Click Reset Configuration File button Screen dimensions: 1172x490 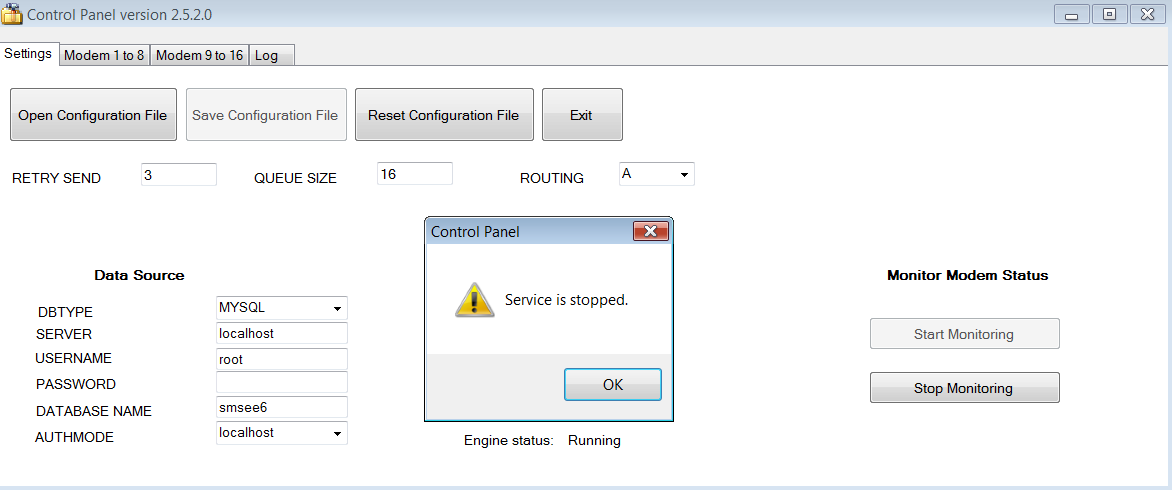tap(443, 115)
